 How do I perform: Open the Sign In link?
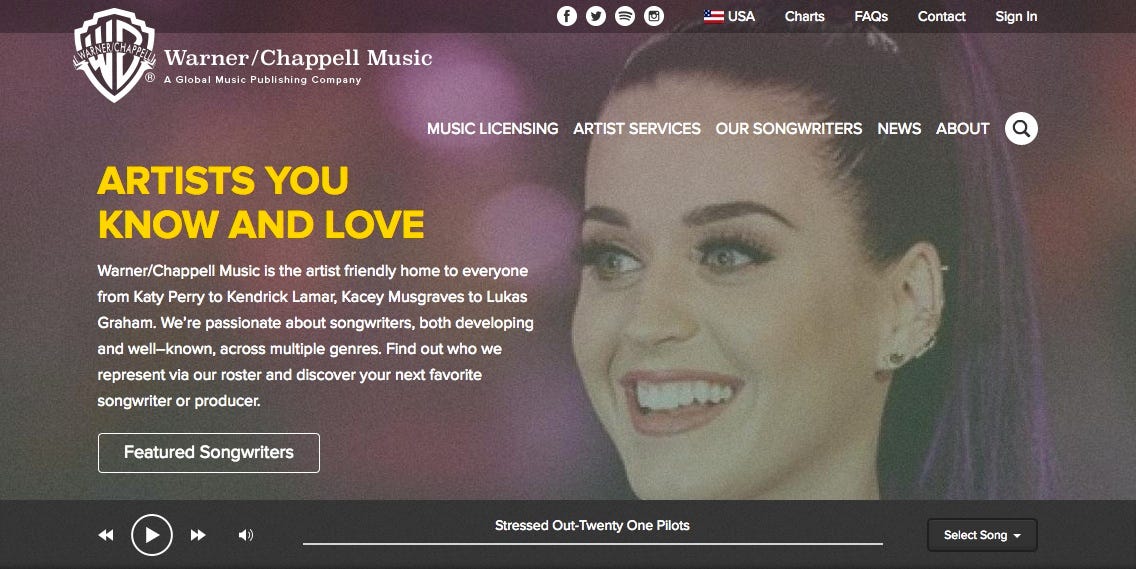[1016, 16]
